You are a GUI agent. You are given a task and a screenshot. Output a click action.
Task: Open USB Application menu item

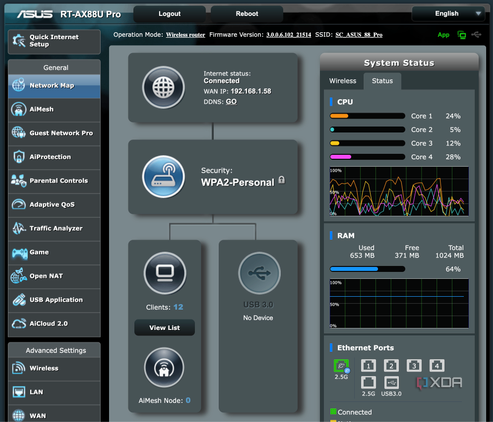54,300
